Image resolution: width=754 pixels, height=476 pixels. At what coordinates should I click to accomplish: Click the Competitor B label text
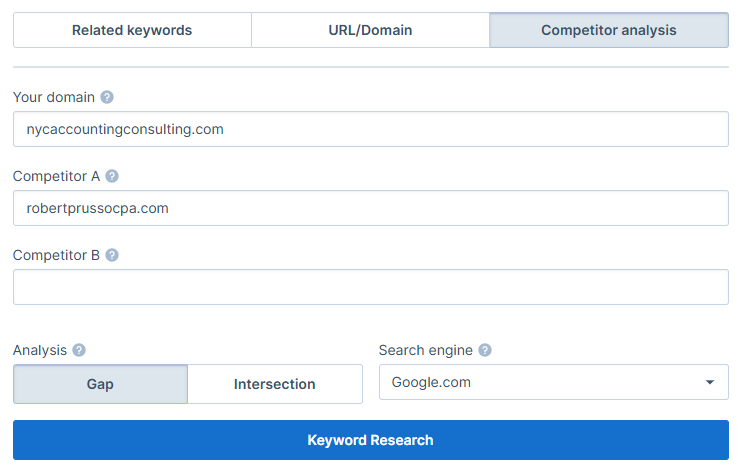point(57,255)
